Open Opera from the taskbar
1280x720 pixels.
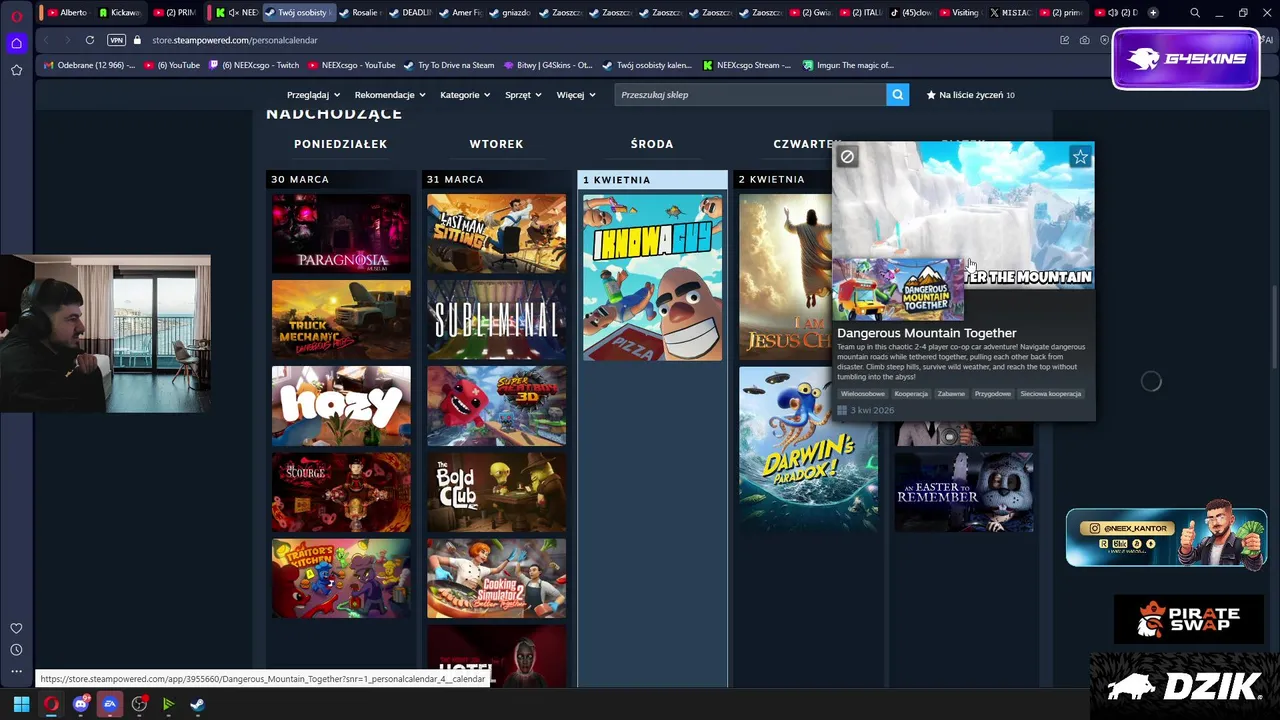click(x=51, y=704)
